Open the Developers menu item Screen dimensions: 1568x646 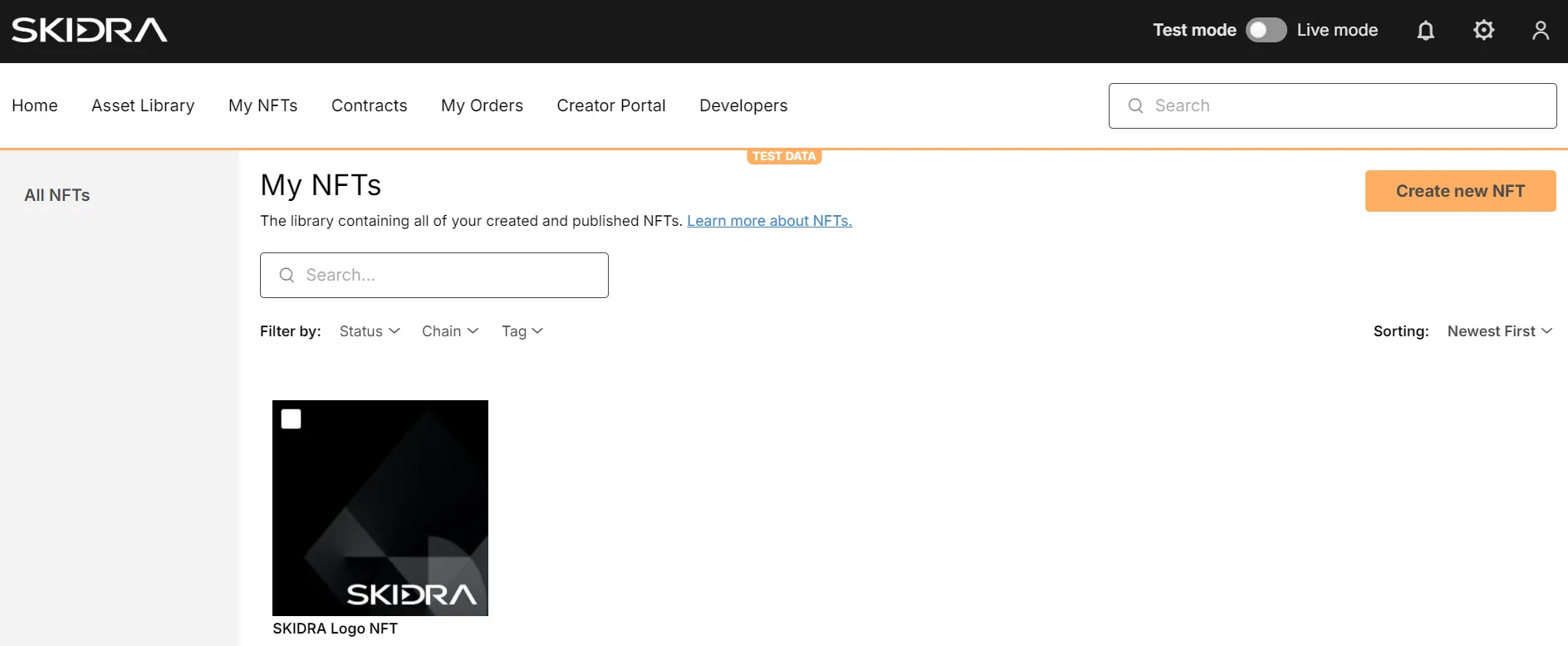(743, 105)
